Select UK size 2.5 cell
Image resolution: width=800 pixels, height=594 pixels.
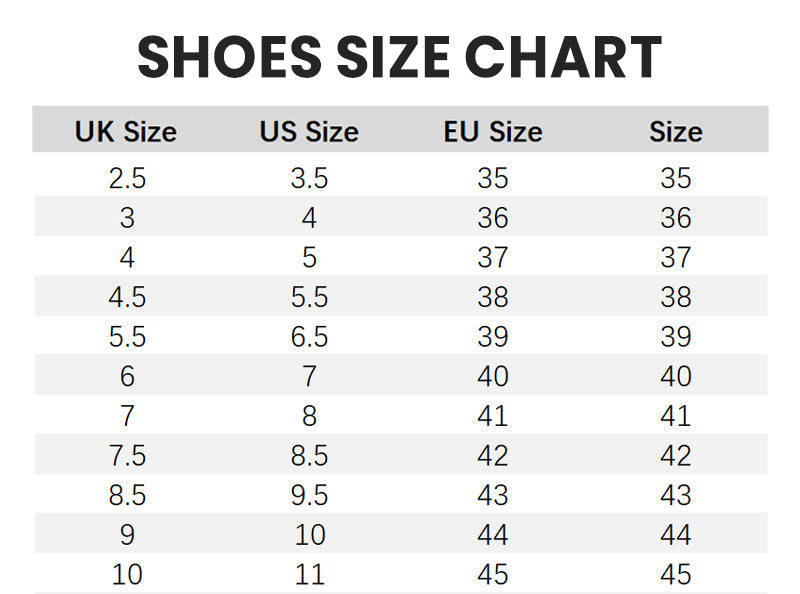(x=127, y=179)
